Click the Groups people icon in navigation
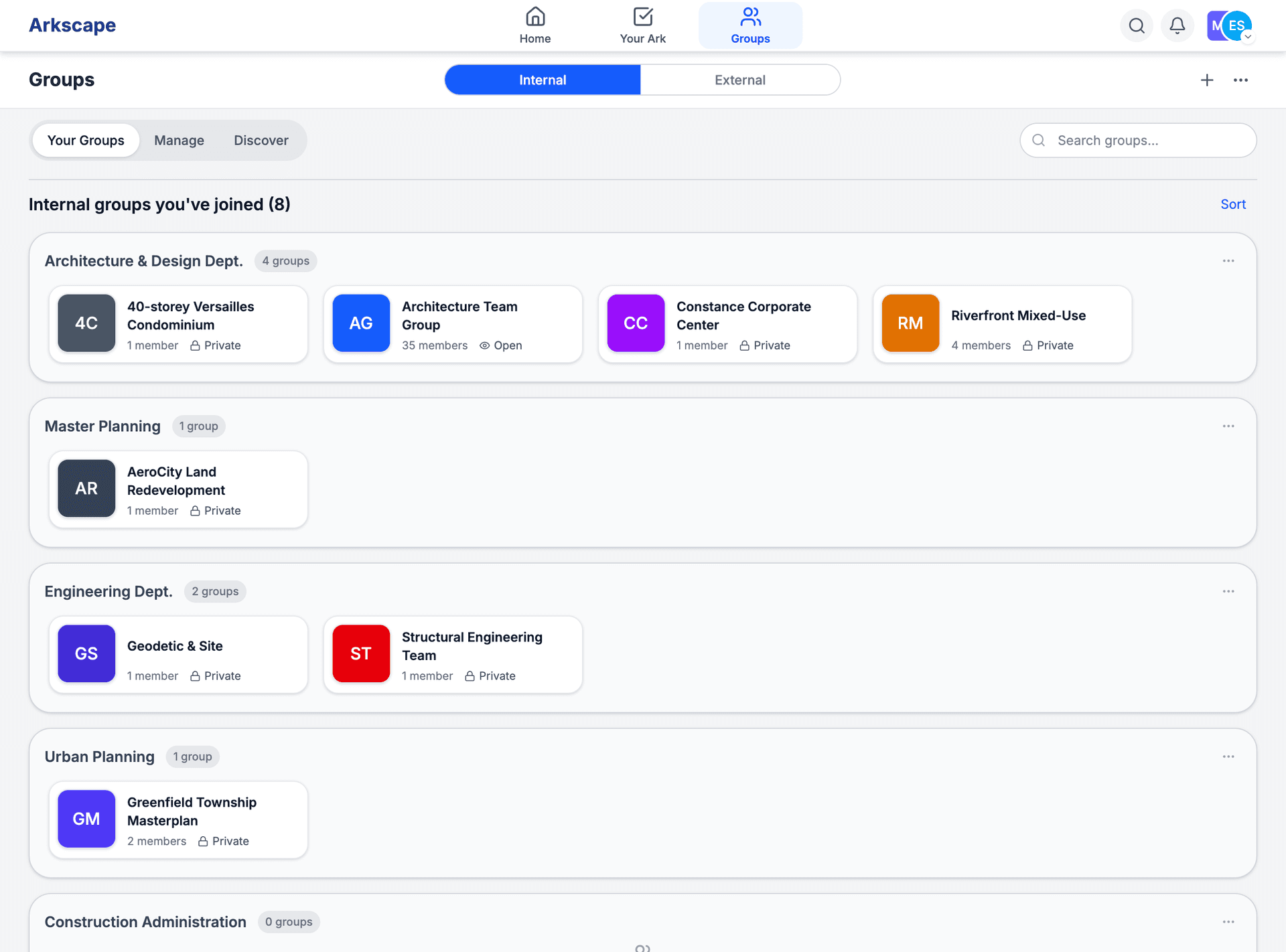The height and width of the screenshot is (952, 1286). [x=749, y=17]
